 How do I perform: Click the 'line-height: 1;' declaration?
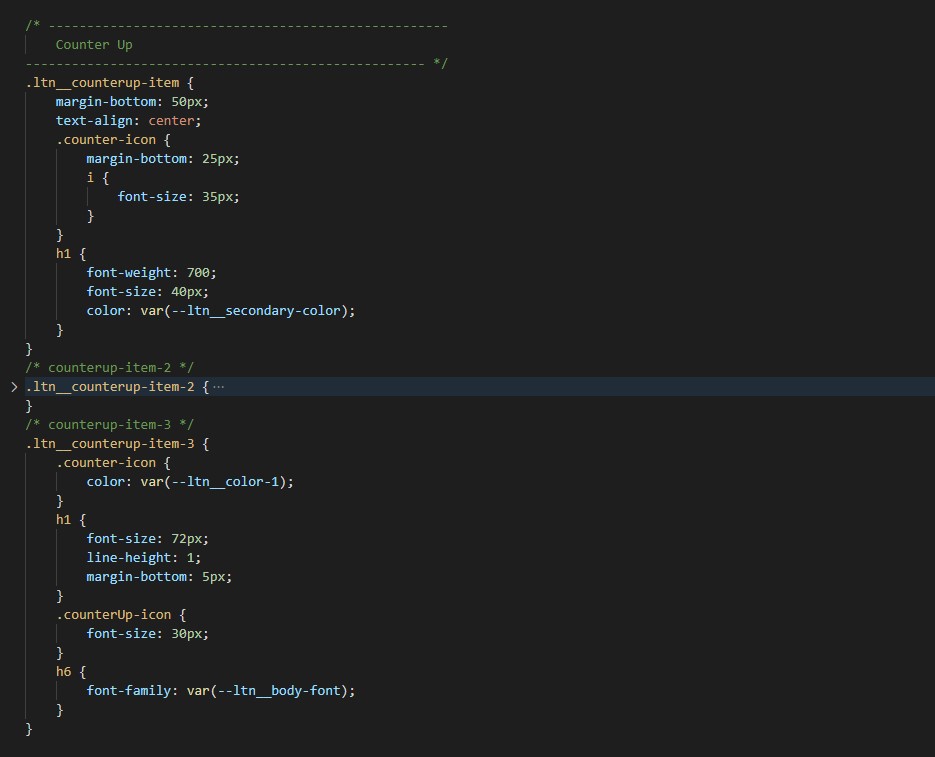pos(144,558)
